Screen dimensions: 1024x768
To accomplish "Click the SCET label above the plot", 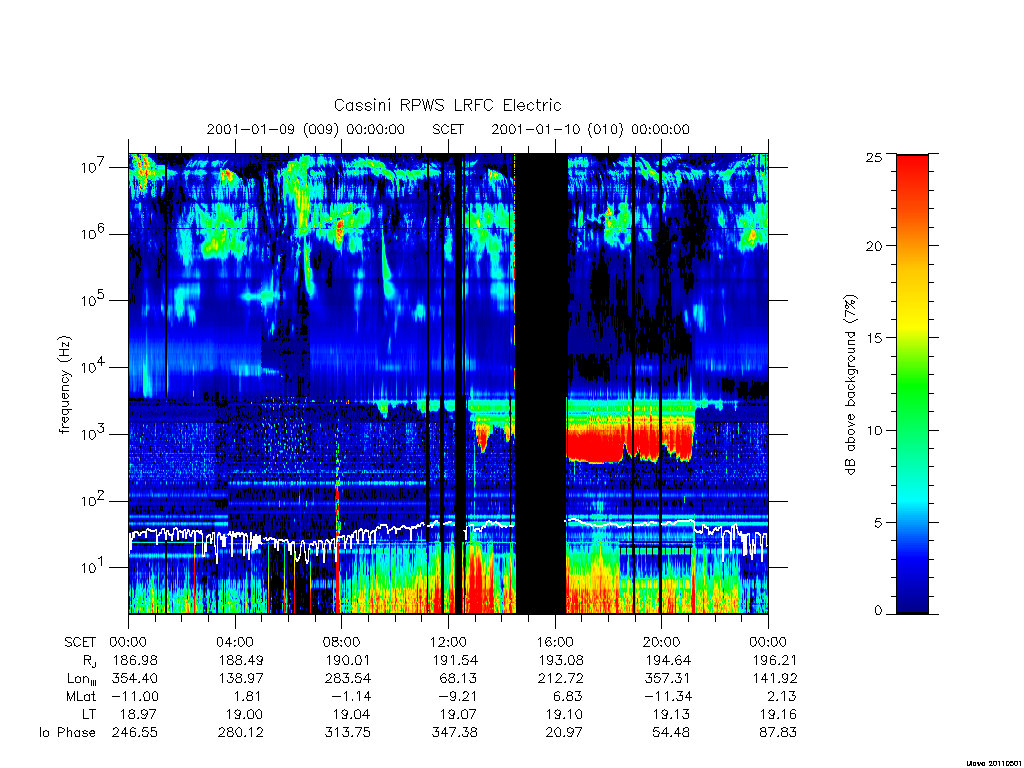I will click(x=448, y=129).
